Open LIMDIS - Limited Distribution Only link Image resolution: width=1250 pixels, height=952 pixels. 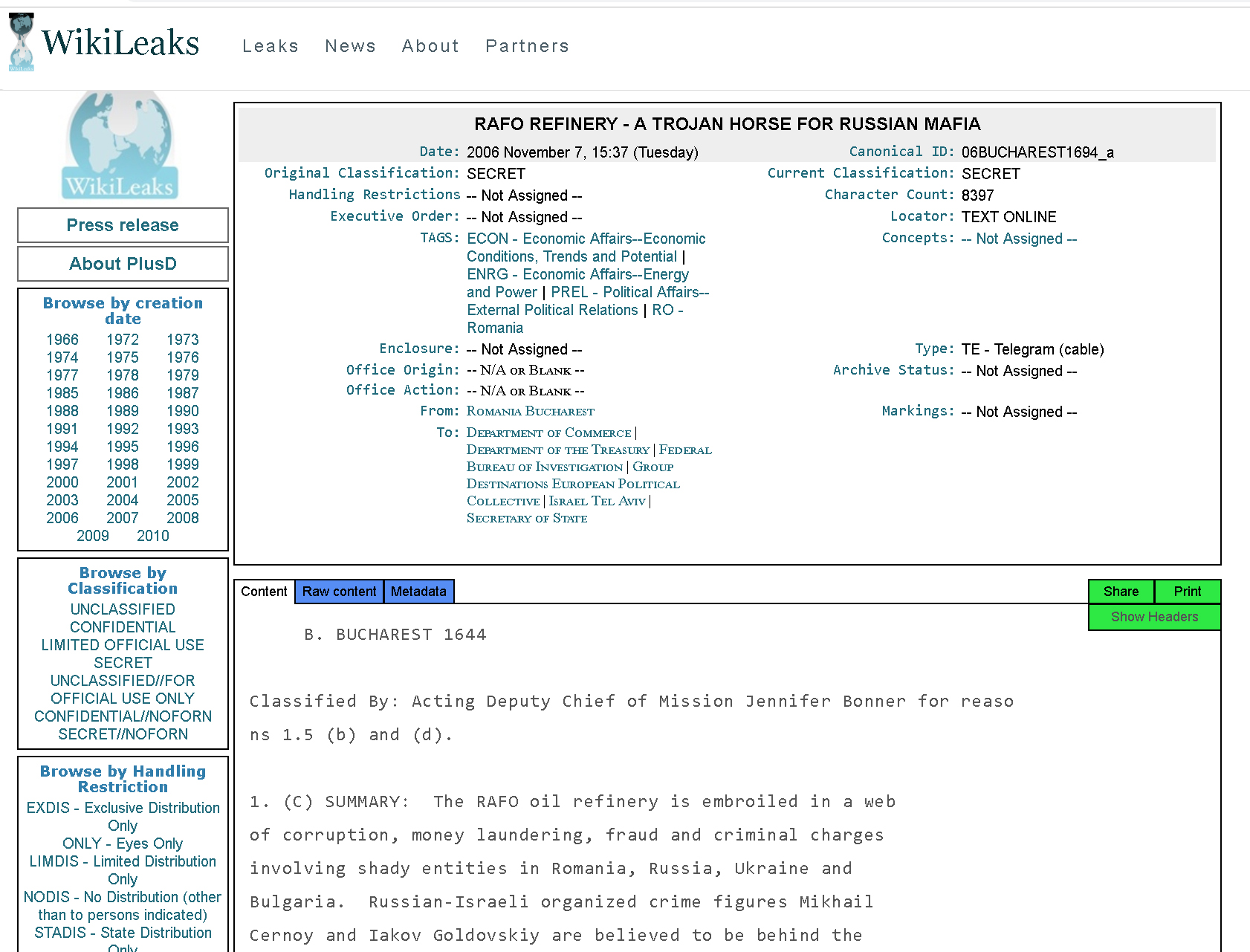pos(123,870)
